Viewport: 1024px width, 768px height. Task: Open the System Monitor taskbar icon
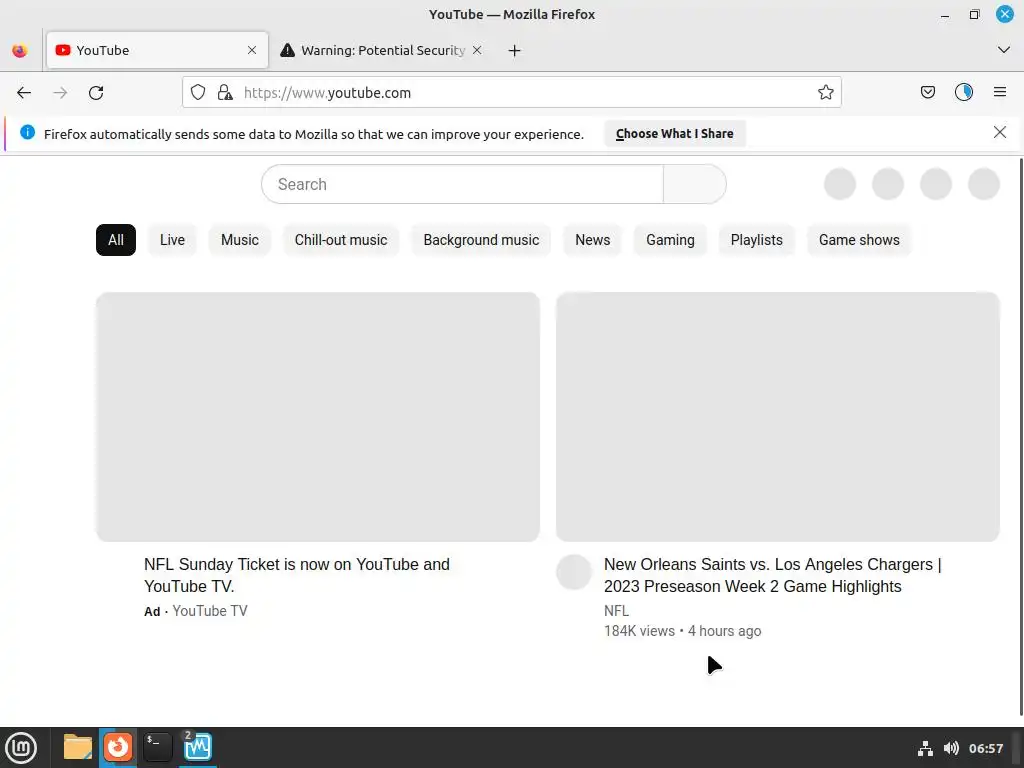point(197,748)
